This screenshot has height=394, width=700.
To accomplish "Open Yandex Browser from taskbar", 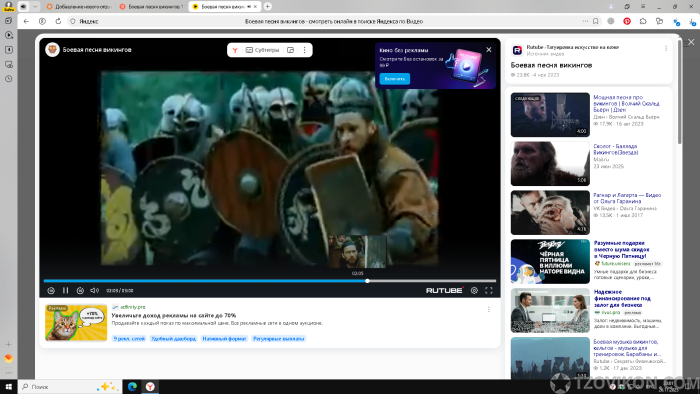I will coord(150,387).
